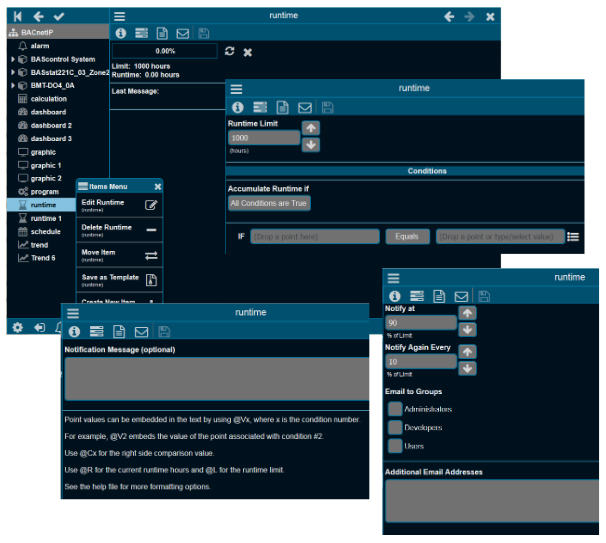Viewport: 606px width, 543px height.
Task: Open the All Conditions are True selector
Action: [269, 203]
